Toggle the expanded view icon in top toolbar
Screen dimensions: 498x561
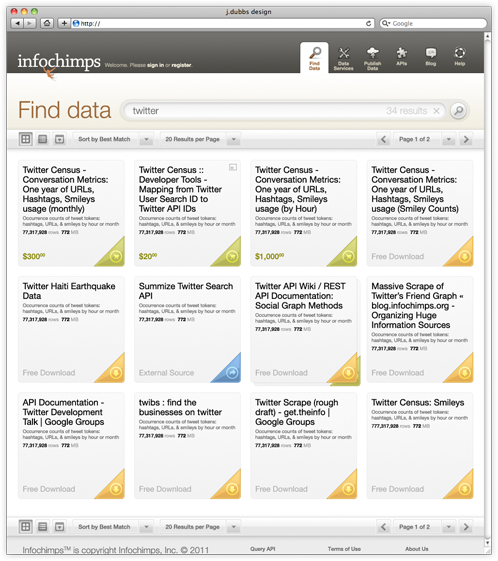[x=59, y=139]
